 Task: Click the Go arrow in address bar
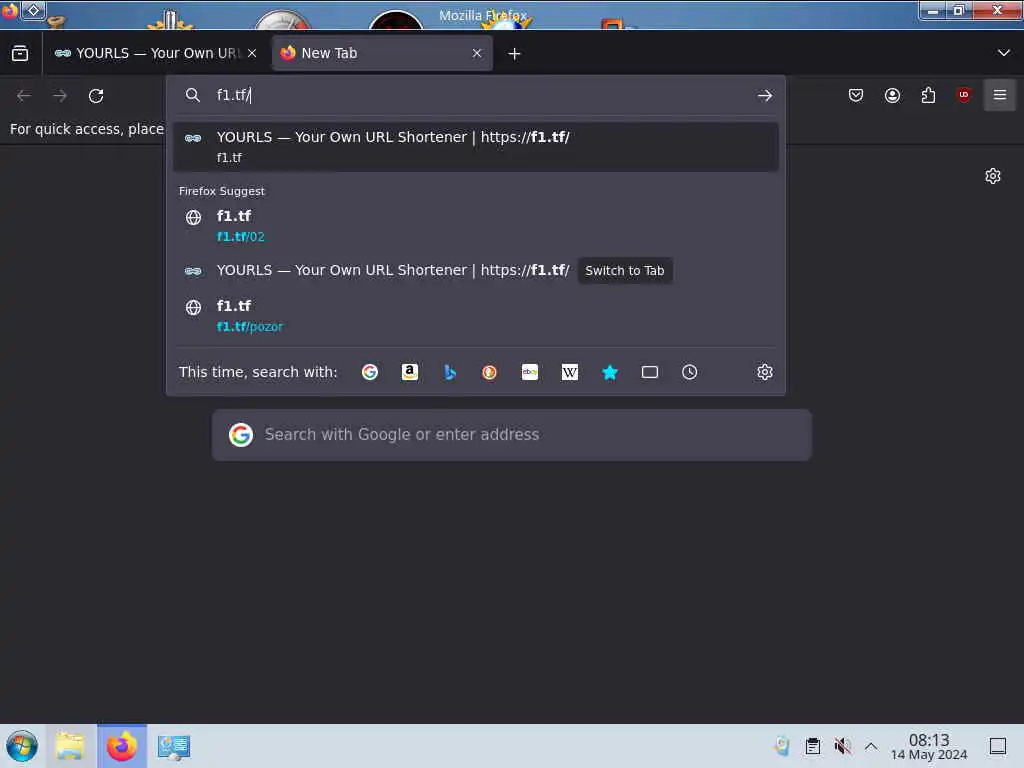click(765, 96)
